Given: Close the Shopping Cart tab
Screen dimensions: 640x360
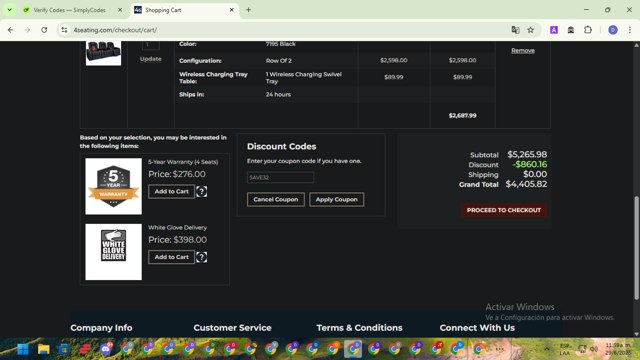Looking at the screenshot, I should [x=231, y=10].
